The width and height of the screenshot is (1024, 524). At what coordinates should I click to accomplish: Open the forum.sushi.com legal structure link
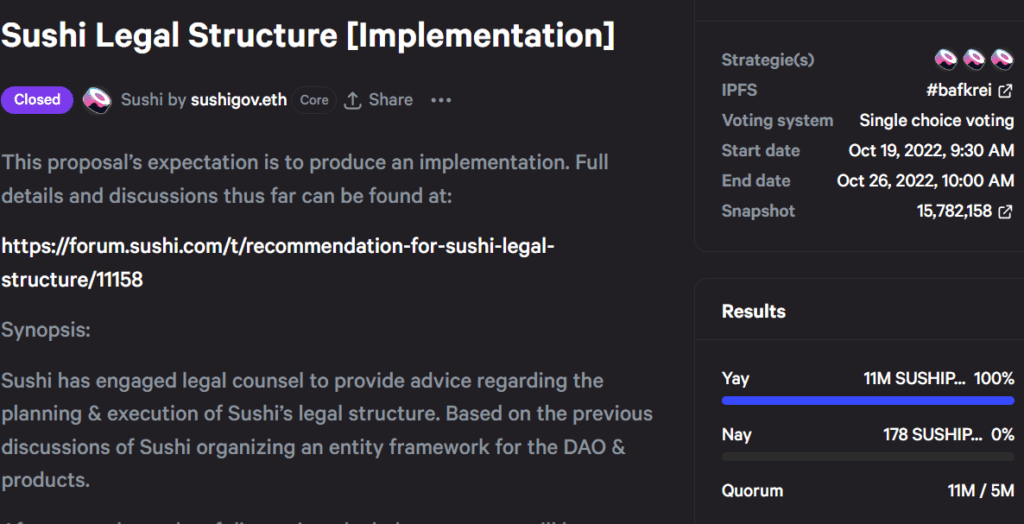coord(278,263)
